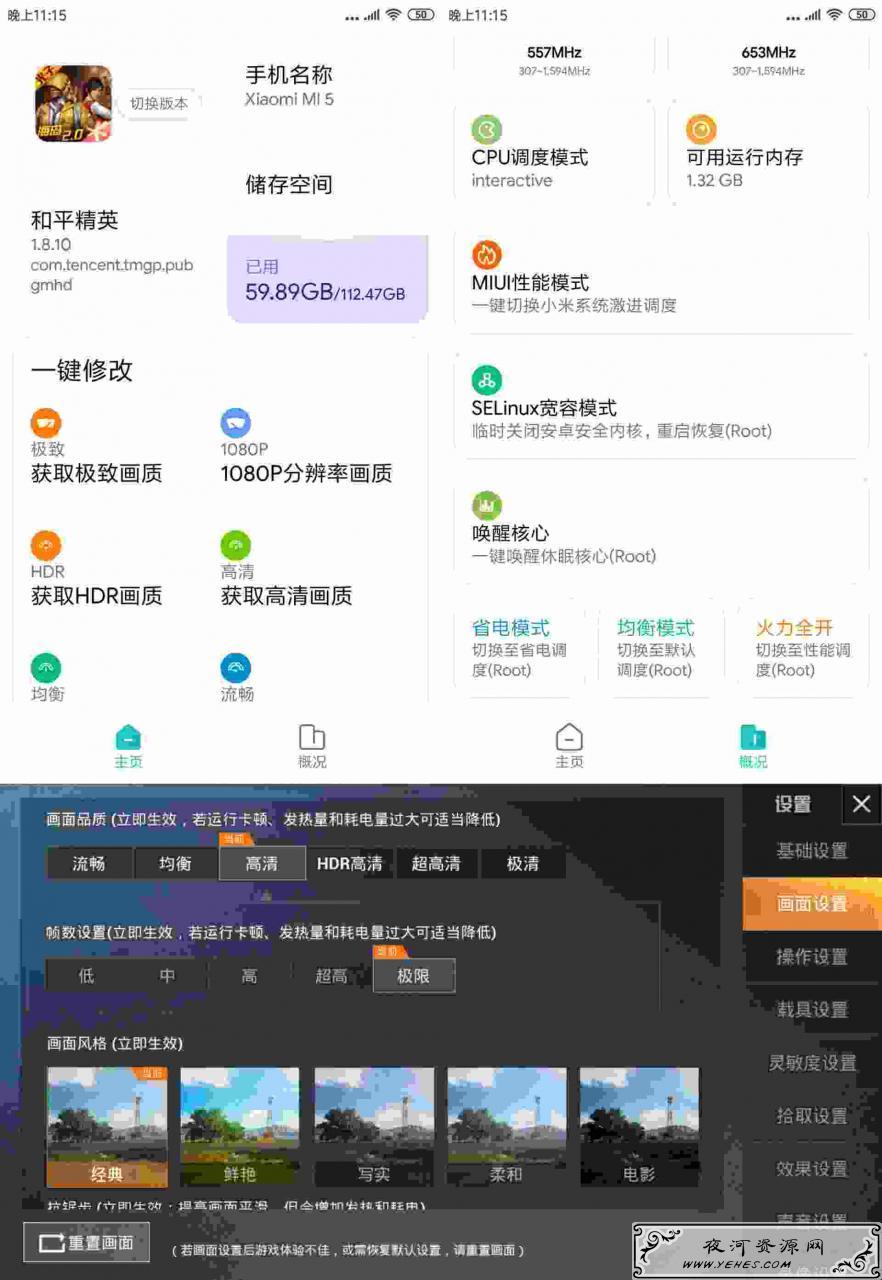Tap the orange 极致 quality icon

tap(46, 423)
